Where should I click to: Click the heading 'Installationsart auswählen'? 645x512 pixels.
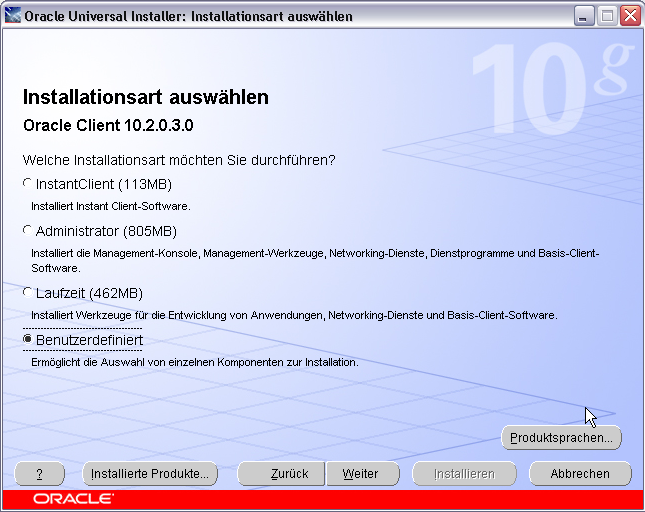coord(146,97)
